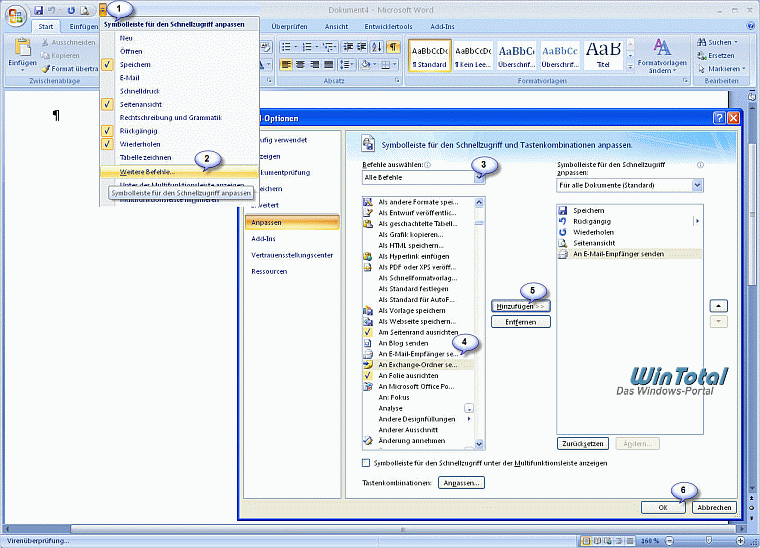The width and height of the screenshot is (760, 548).
Task: Select the Titel style thumbnail
Action: 603,53
